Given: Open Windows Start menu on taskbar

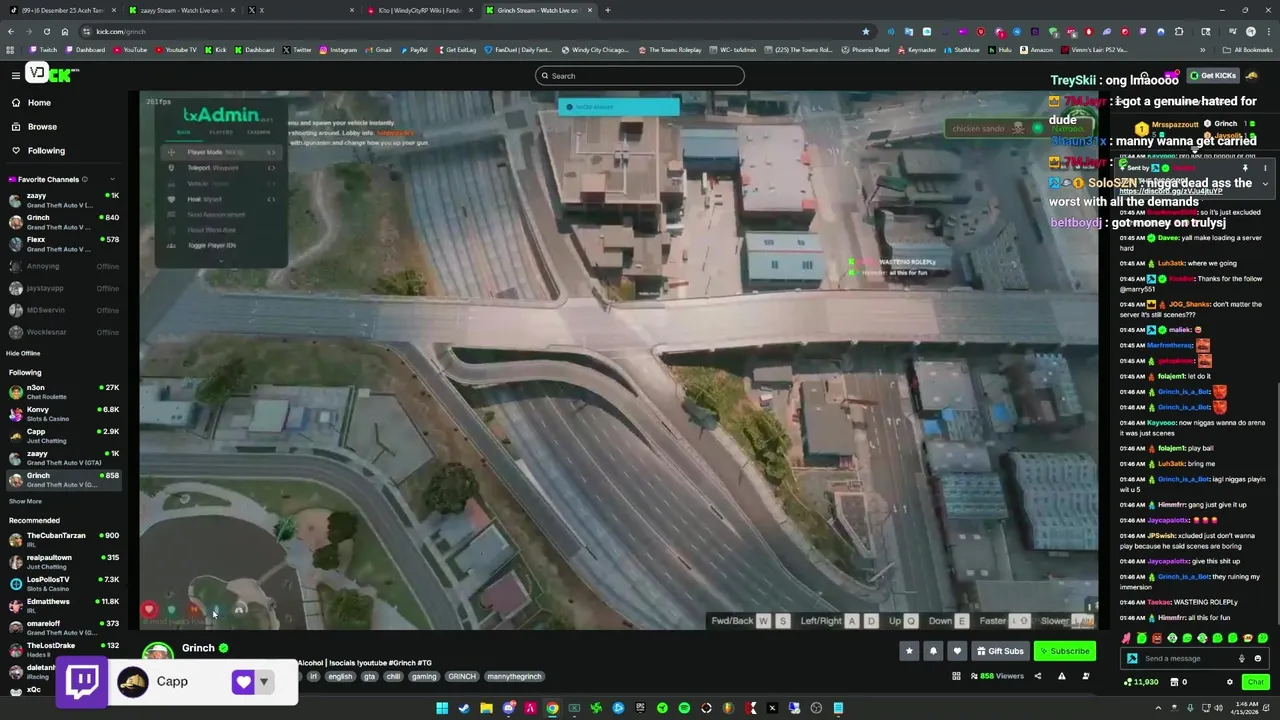Looking at the screenshot, I should (x=442, y=708).
